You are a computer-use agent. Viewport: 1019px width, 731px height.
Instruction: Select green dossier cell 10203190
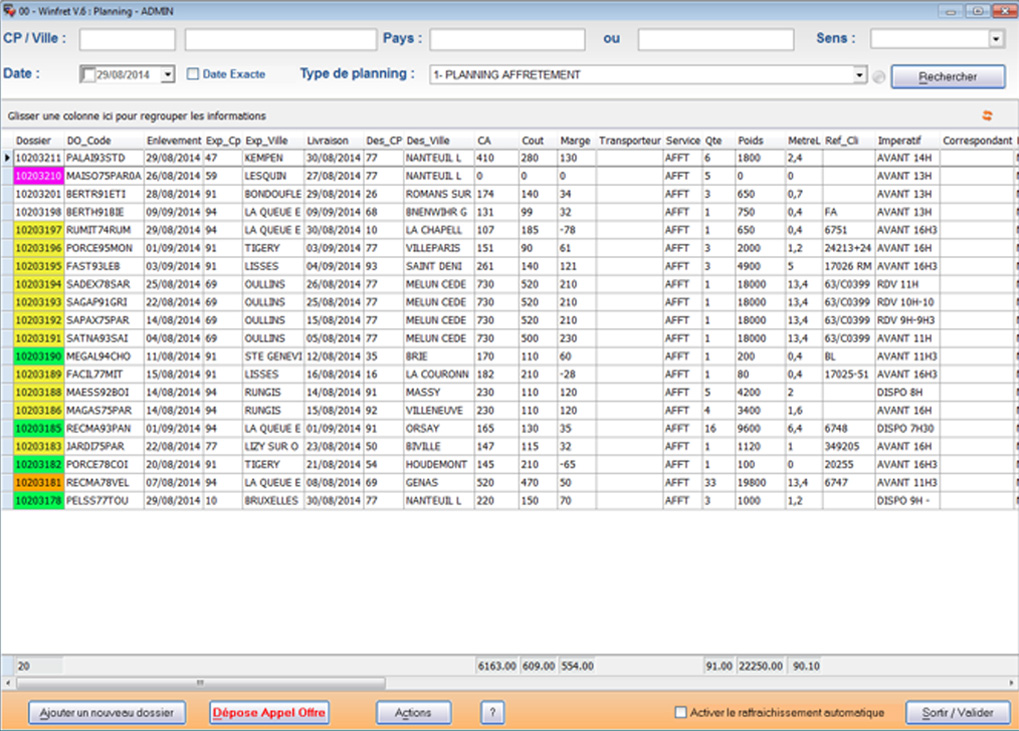[39, 357]
